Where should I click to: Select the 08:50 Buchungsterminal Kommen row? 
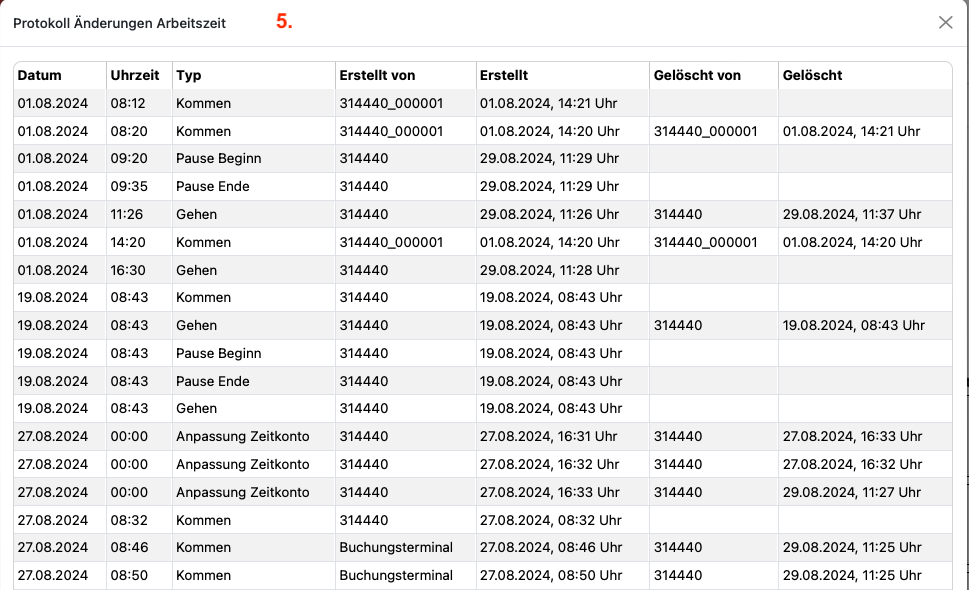483,575
